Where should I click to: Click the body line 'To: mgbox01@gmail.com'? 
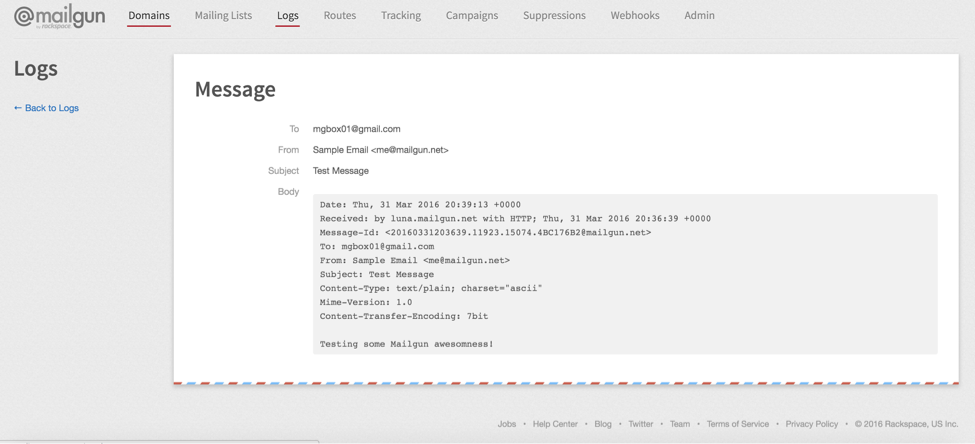coord(377,246)
